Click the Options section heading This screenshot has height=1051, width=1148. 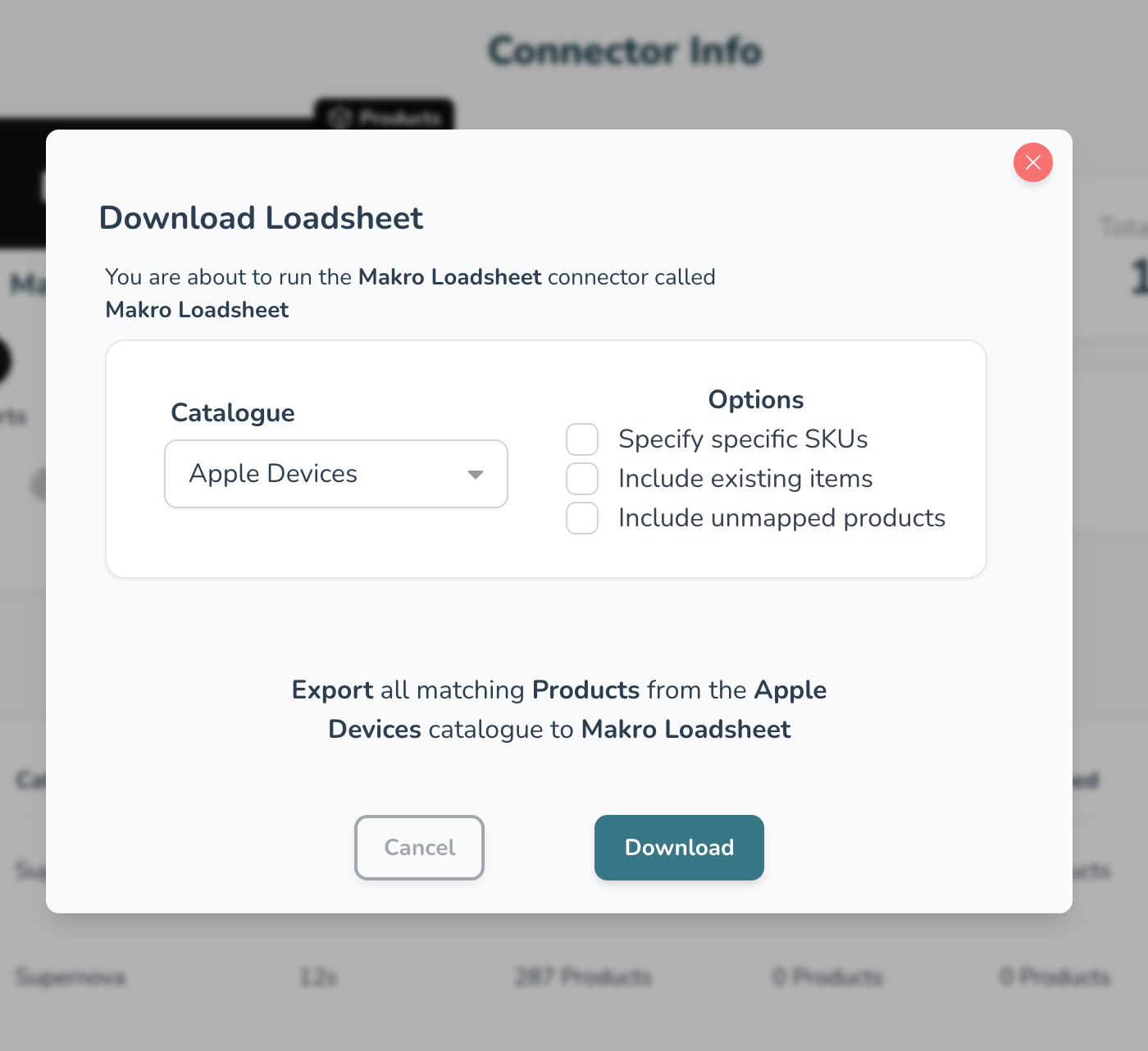tap(755, 399)
